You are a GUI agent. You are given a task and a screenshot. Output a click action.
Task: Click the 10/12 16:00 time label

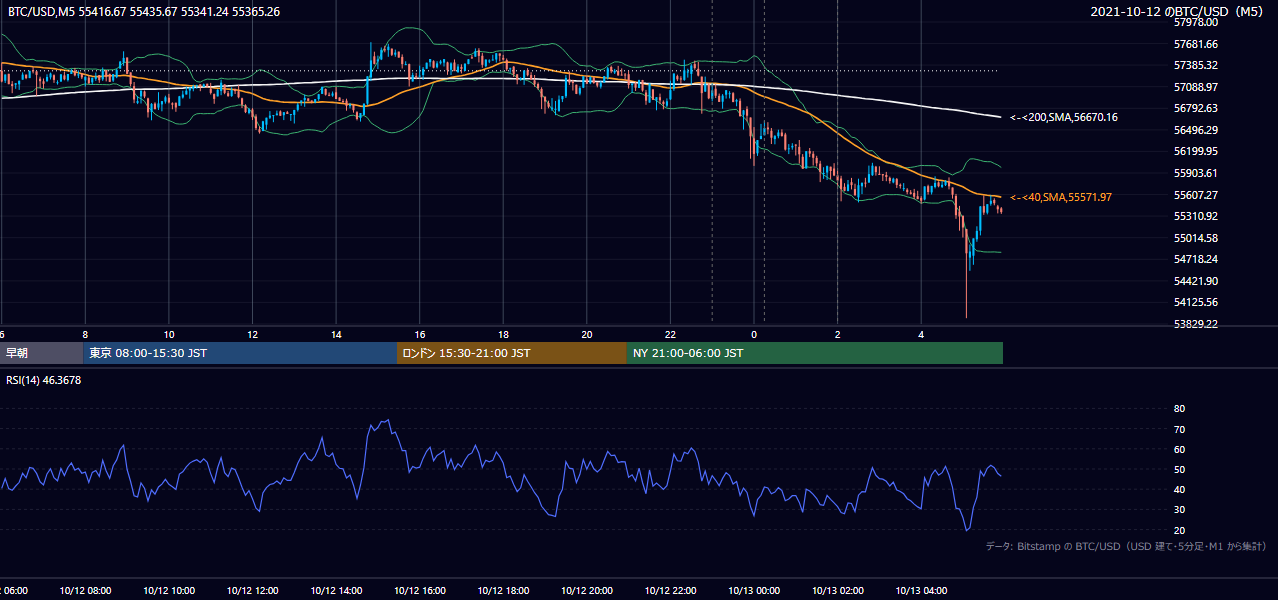420,591
